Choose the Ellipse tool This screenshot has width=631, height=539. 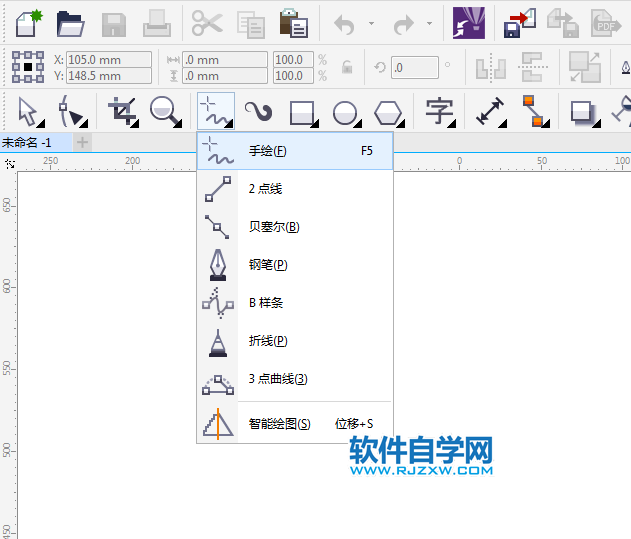tap(345, 111)
